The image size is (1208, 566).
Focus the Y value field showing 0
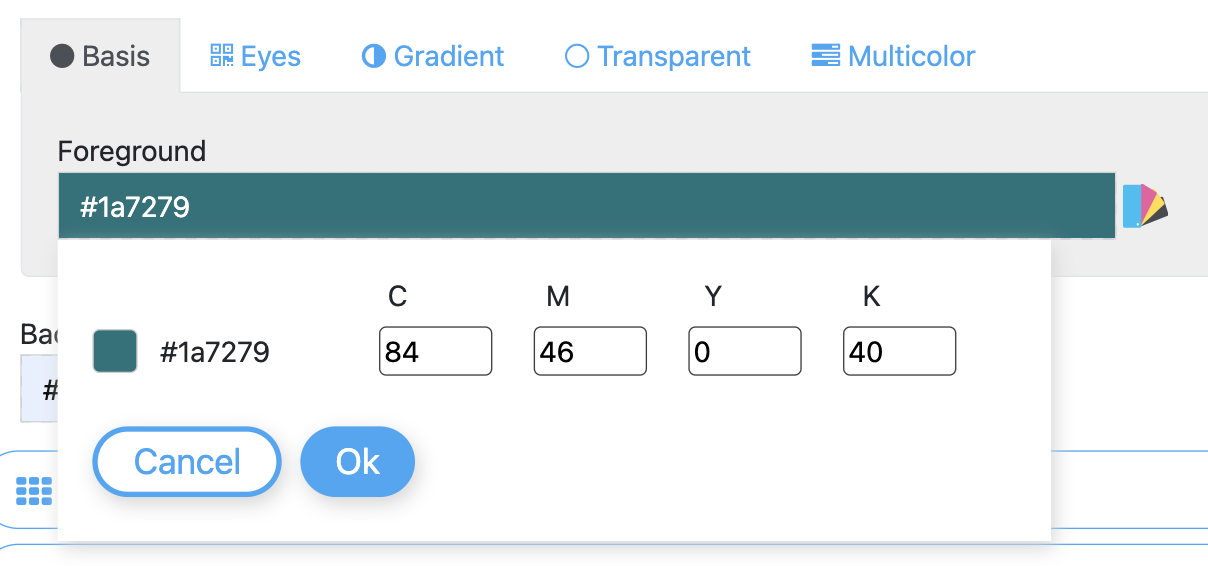tap(745, 352)
